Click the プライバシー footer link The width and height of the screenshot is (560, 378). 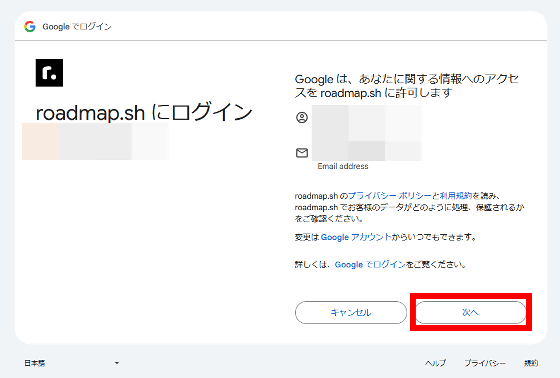pos(485,363)
